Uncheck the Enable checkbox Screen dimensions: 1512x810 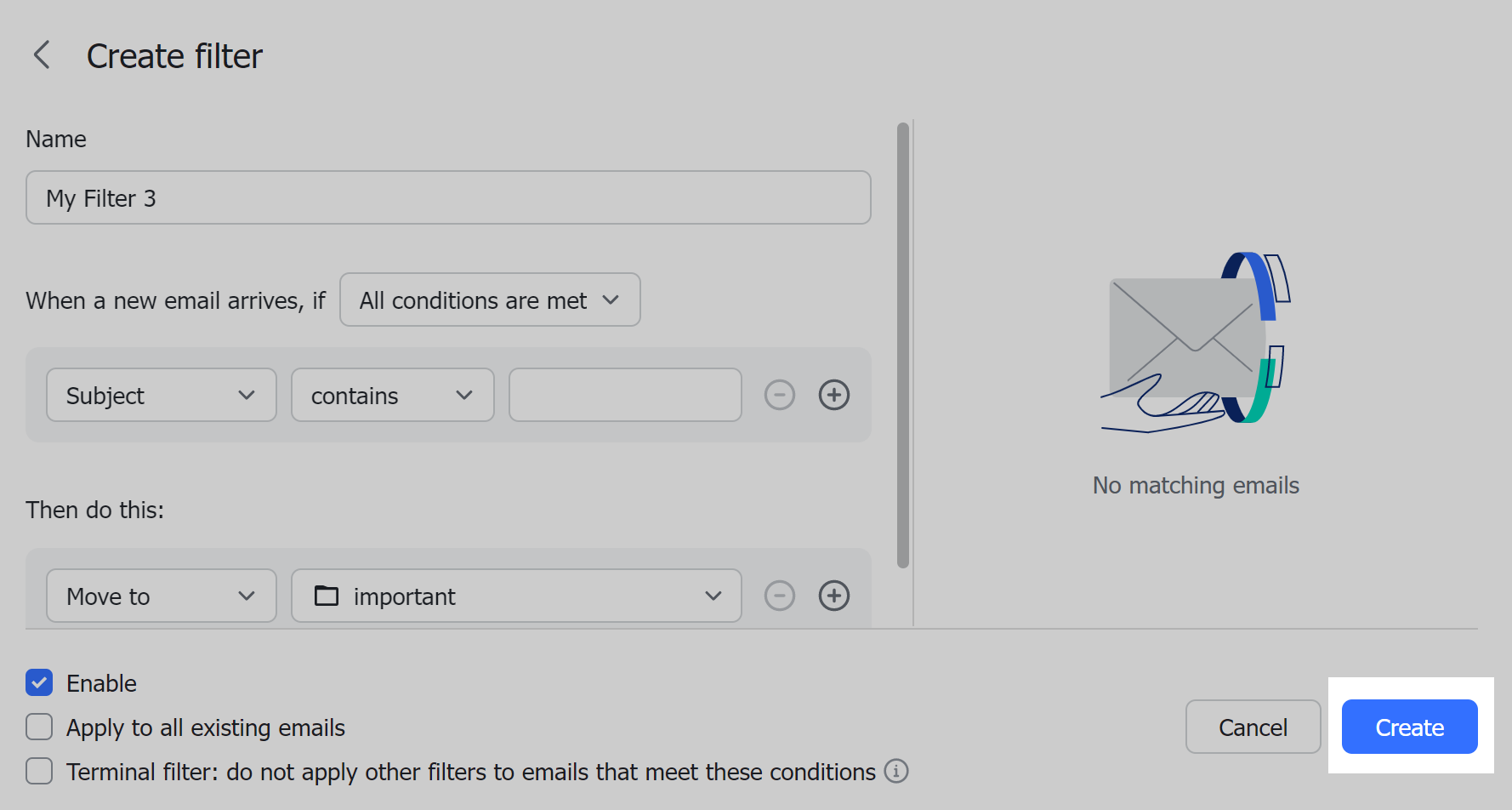[39, 682]
